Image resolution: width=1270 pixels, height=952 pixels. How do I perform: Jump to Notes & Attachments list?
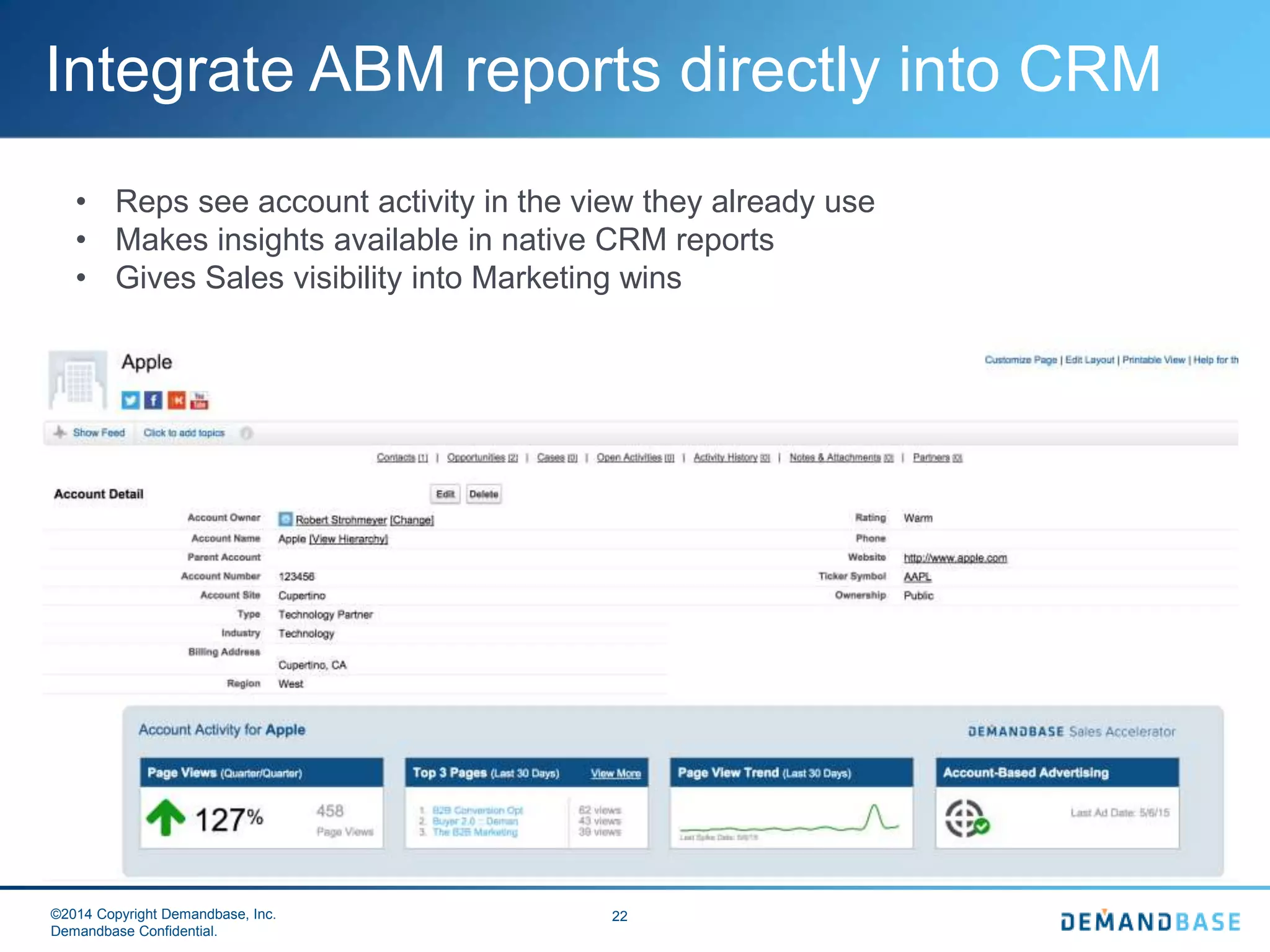pos(841,457)
